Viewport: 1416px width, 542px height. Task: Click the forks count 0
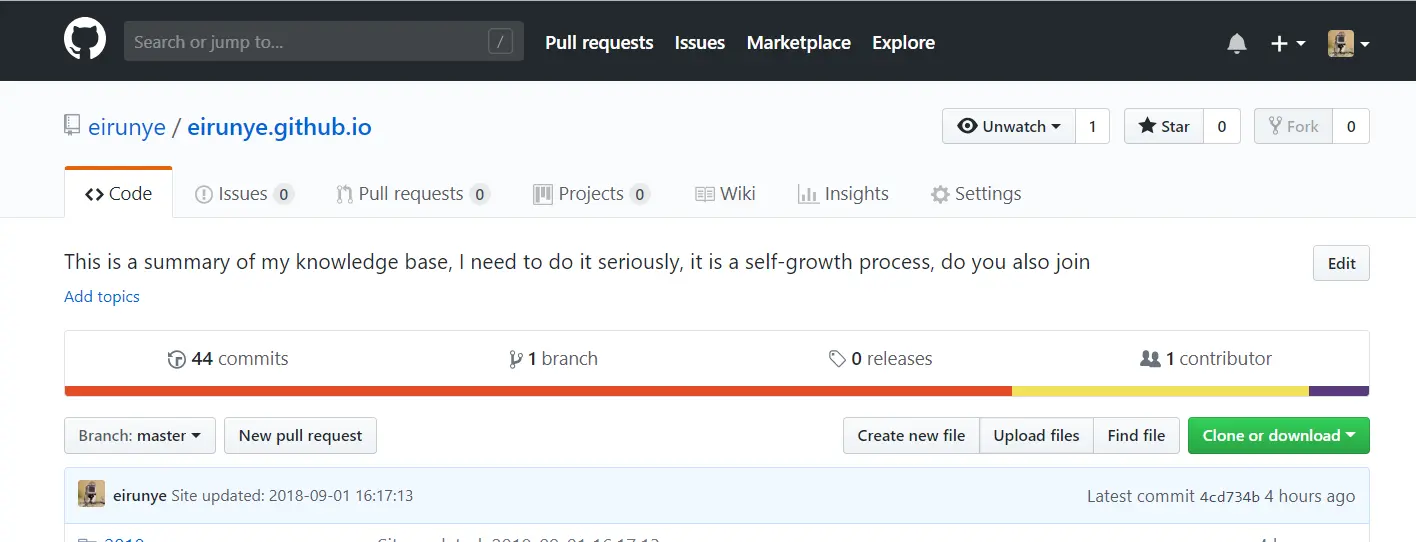click(1351, 126)
